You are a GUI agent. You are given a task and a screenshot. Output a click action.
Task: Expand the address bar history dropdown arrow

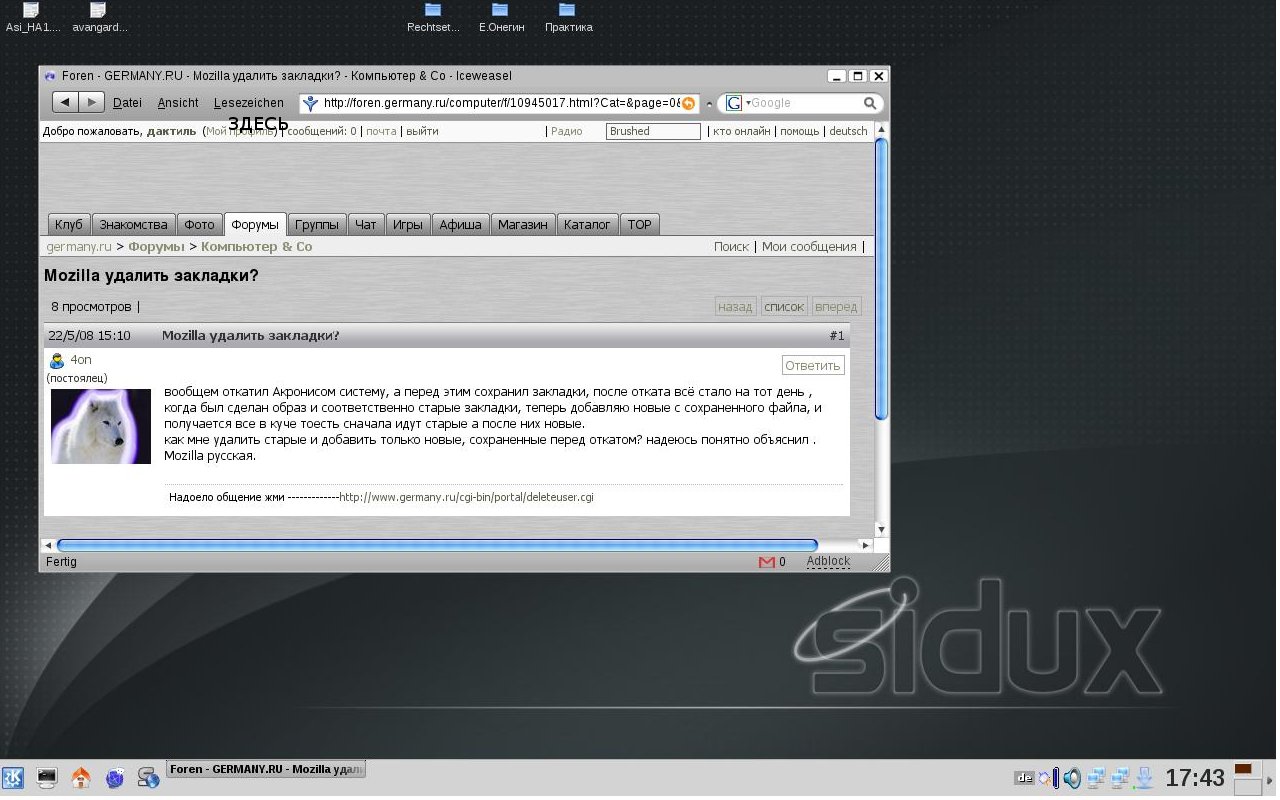point(709,104)
